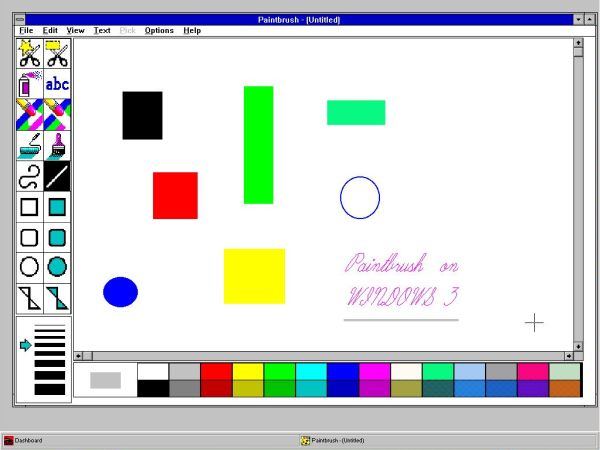Pick the light gray color swatch
Viewport: 600px width, 450px height.
point(185,372)
